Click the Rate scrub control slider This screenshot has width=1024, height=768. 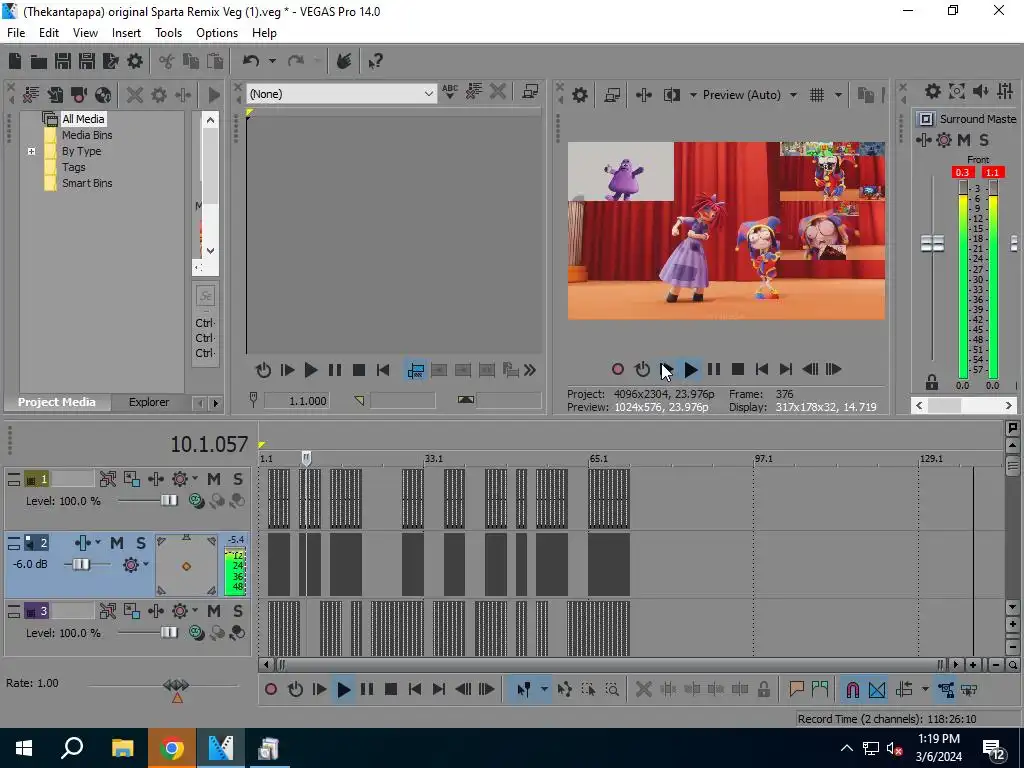(176, 686)
